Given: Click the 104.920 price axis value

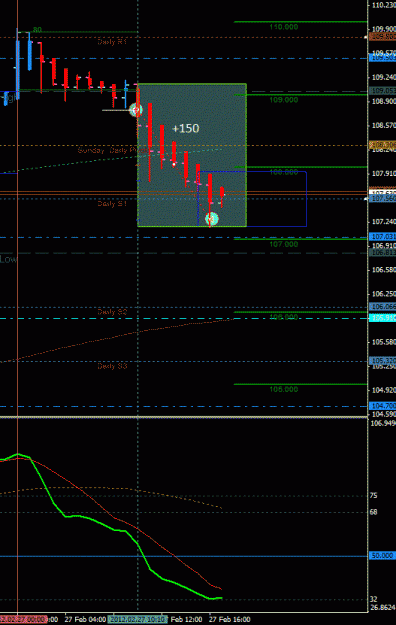Looking at the screenshot, I should 384,390.
